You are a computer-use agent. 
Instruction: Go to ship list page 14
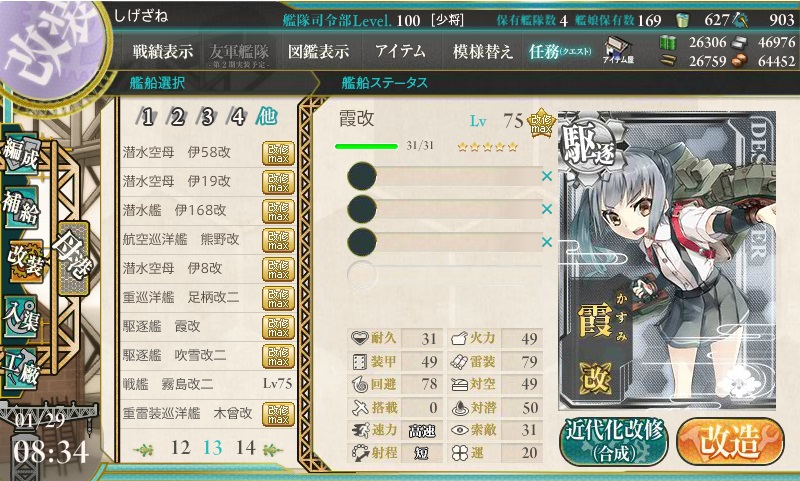click(245, 447)
